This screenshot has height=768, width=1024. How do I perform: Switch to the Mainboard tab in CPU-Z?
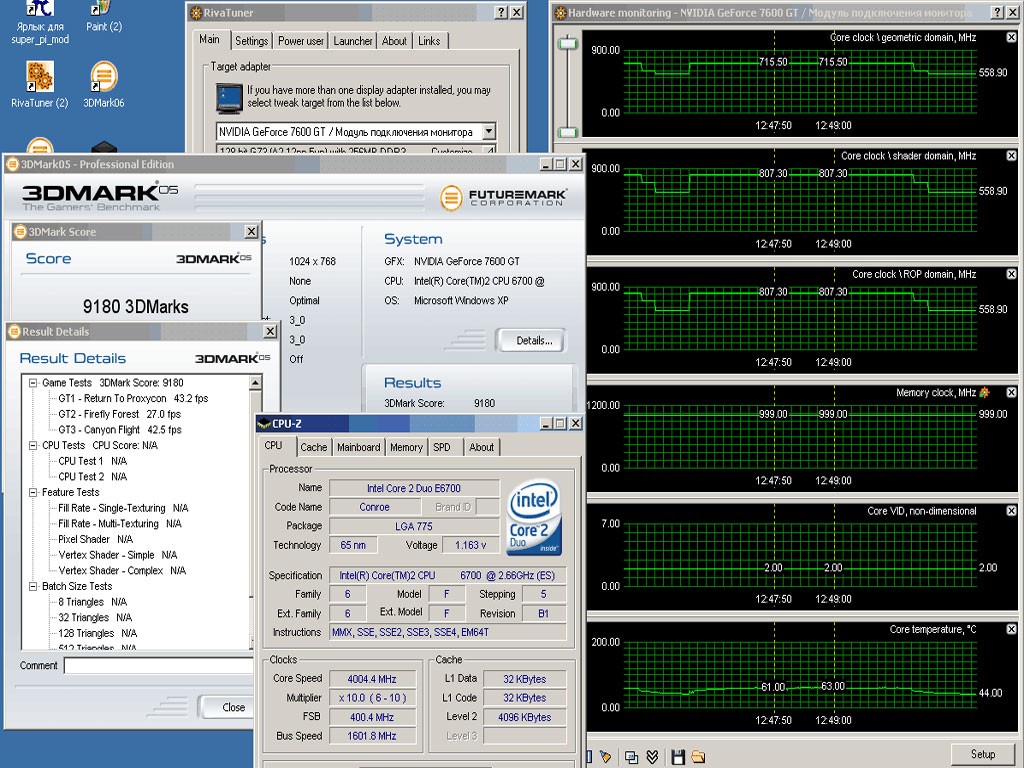point(358,447)
